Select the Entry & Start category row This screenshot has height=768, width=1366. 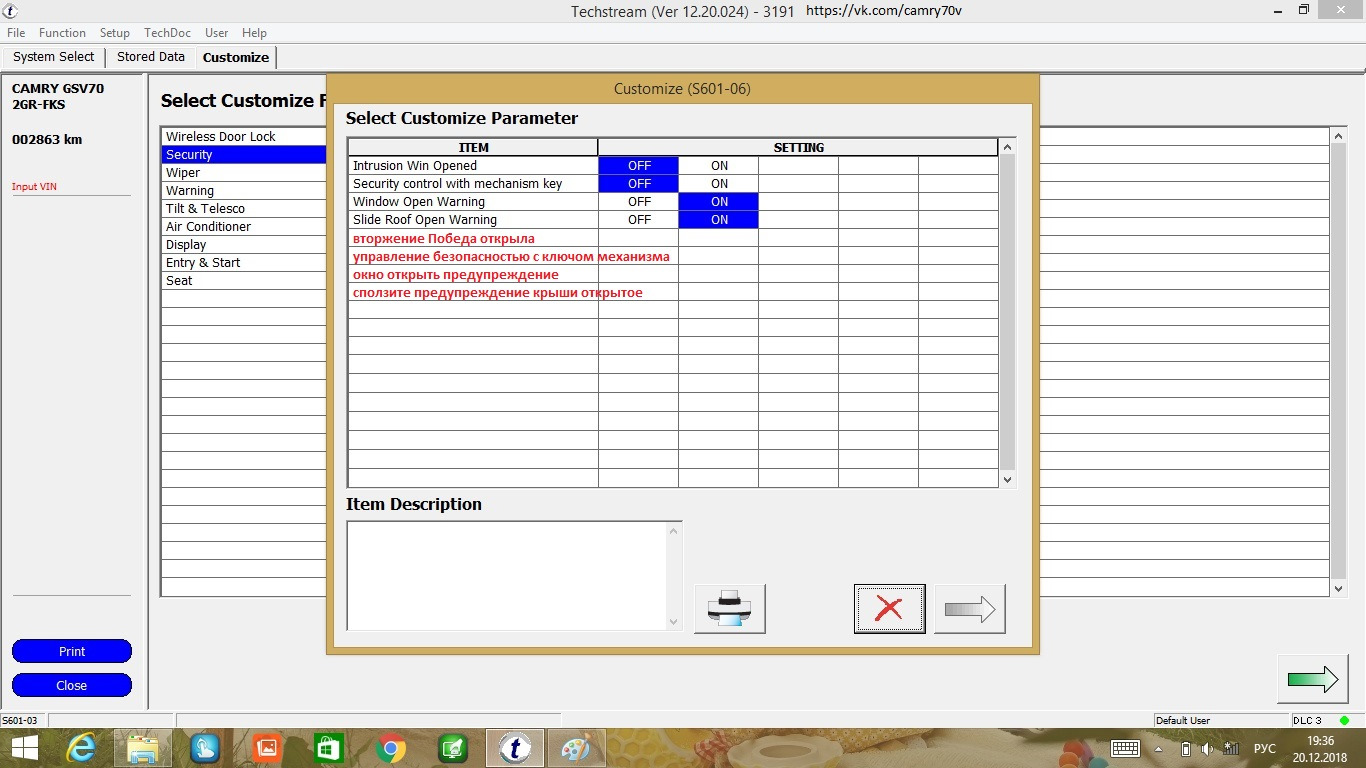click(x=244, y=263)
